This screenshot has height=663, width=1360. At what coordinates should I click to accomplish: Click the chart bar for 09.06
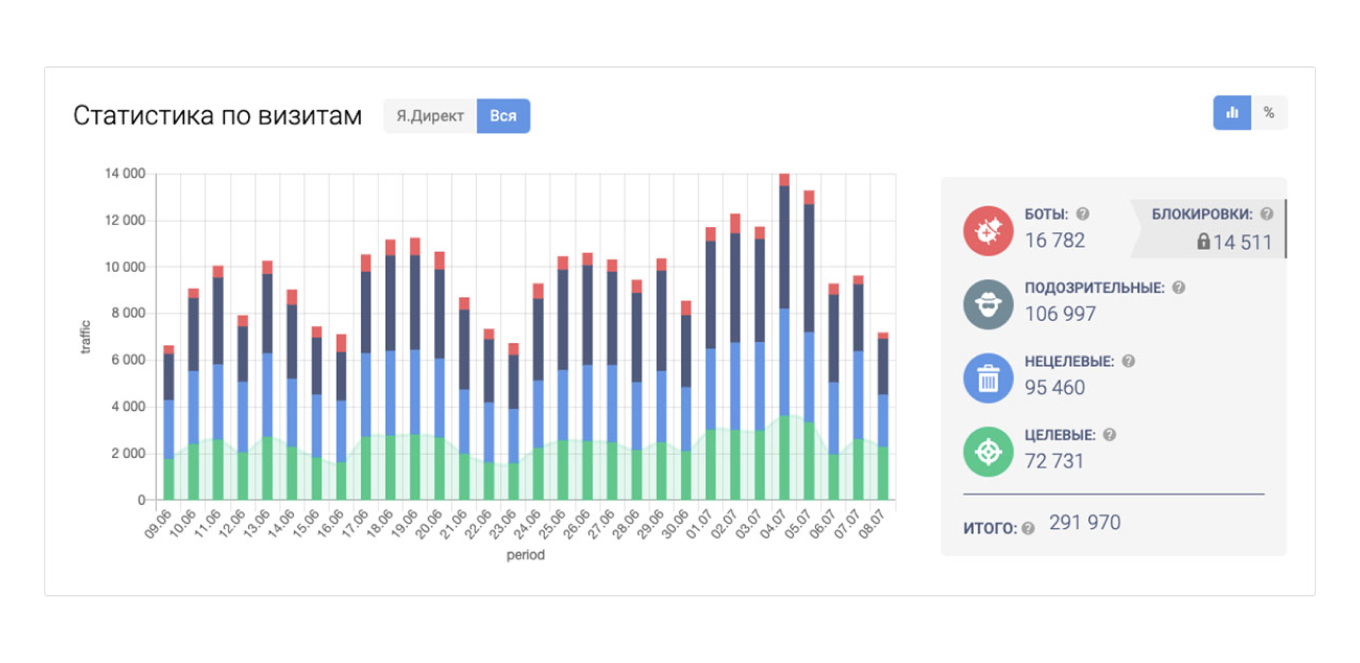[169, 422]
